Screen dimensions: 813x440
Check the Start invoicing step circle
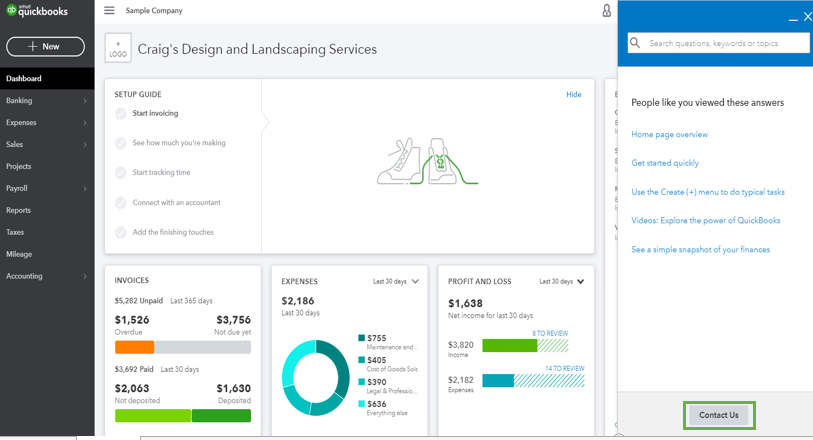(120, 113)
